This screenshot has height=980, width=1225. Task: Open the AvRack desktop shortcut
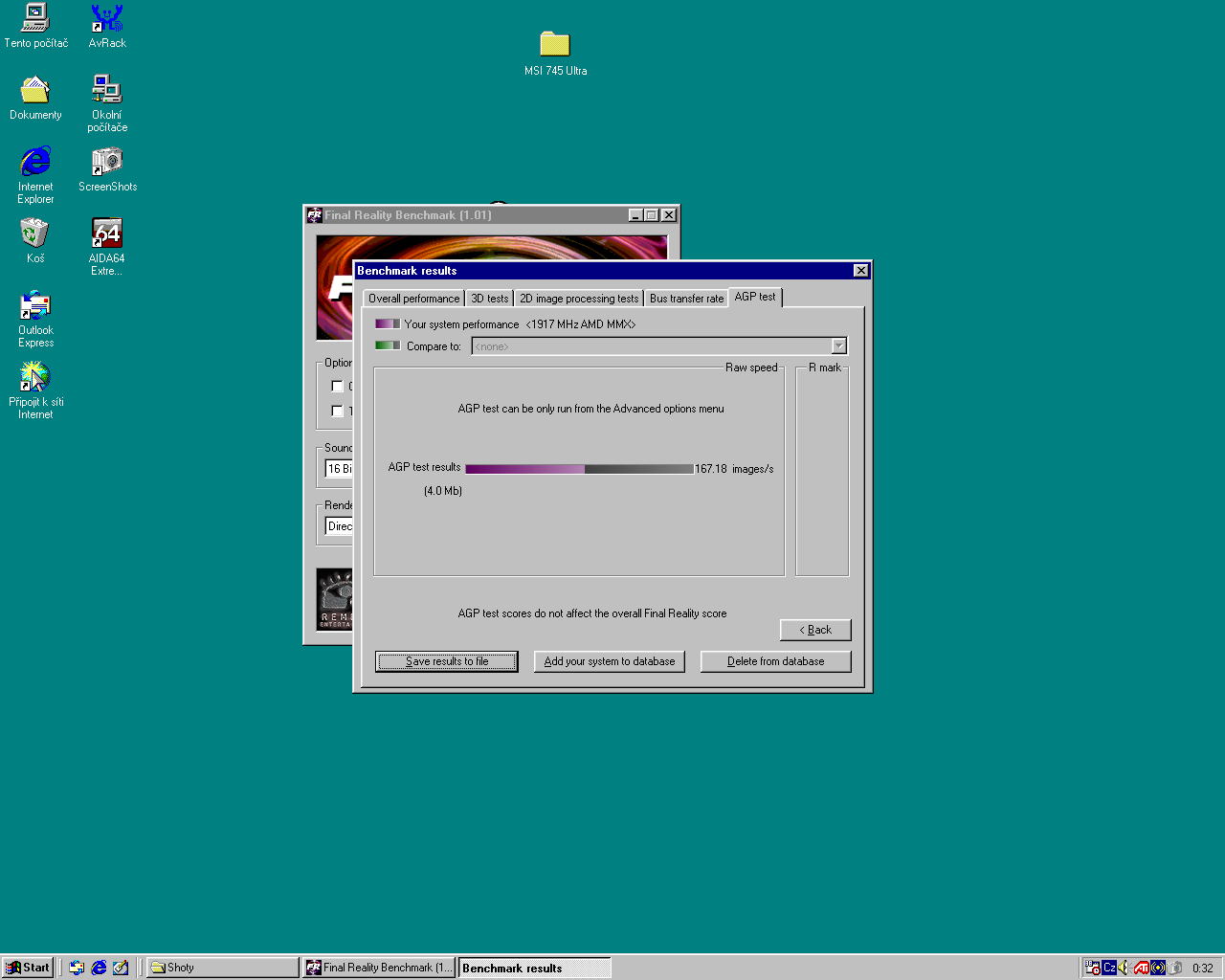pos(106,19)
